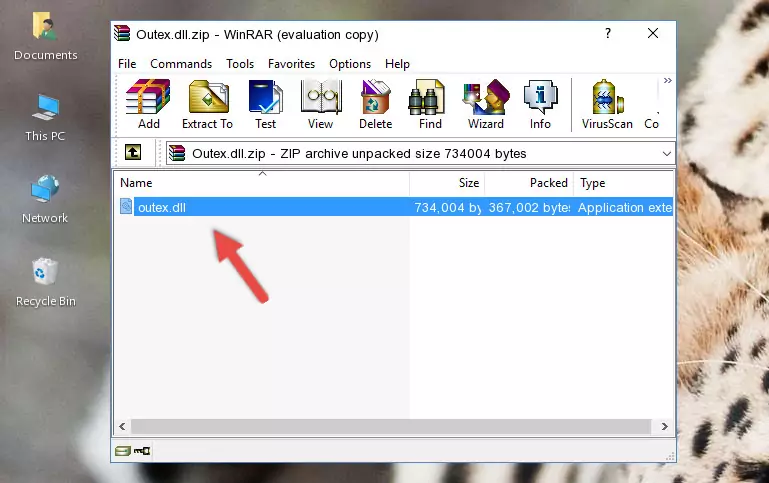Open the View file tool
This screenshot has width=769, height=483.
(320, 104)
